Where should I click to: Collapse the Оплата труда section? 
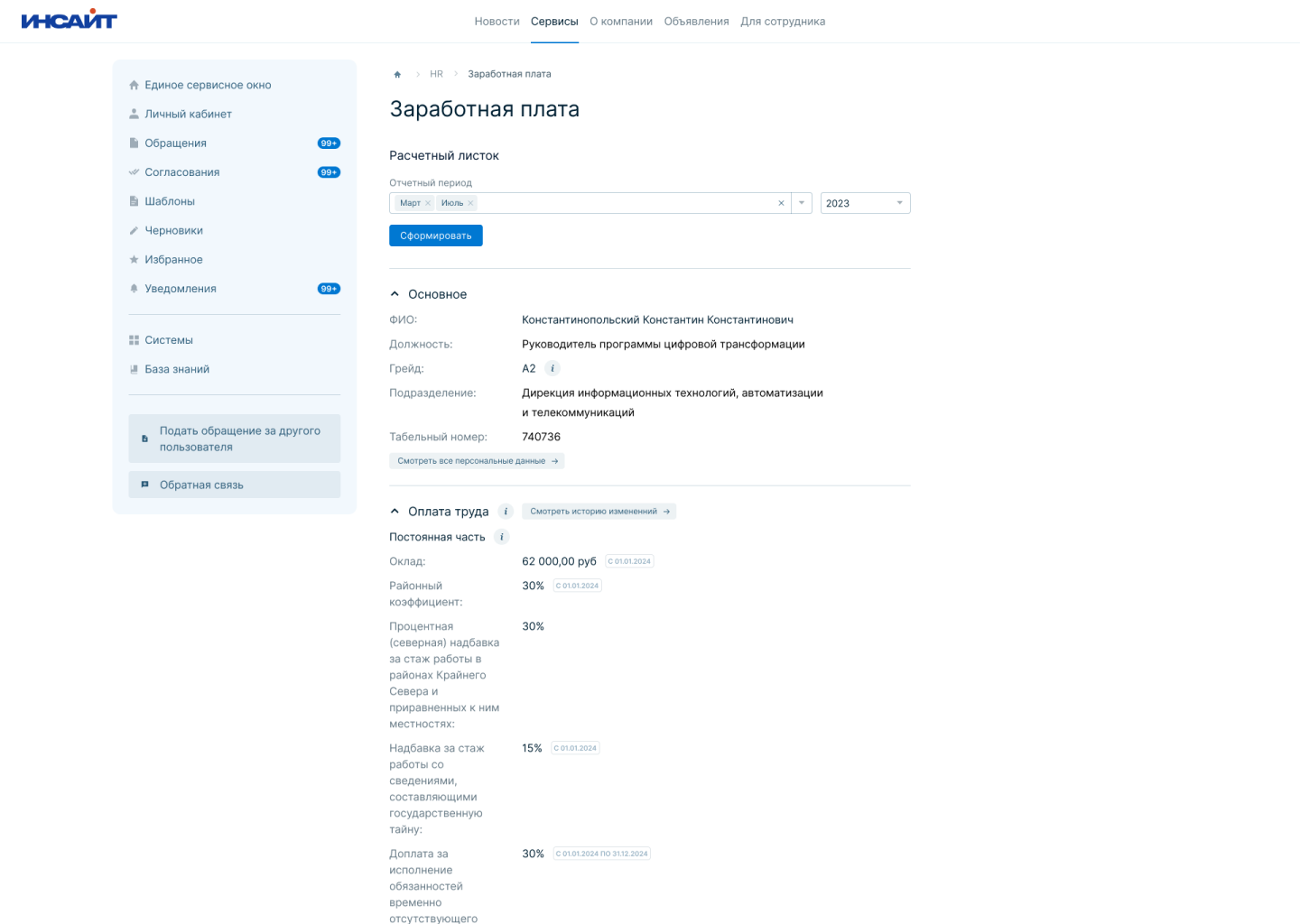(395, 512)
